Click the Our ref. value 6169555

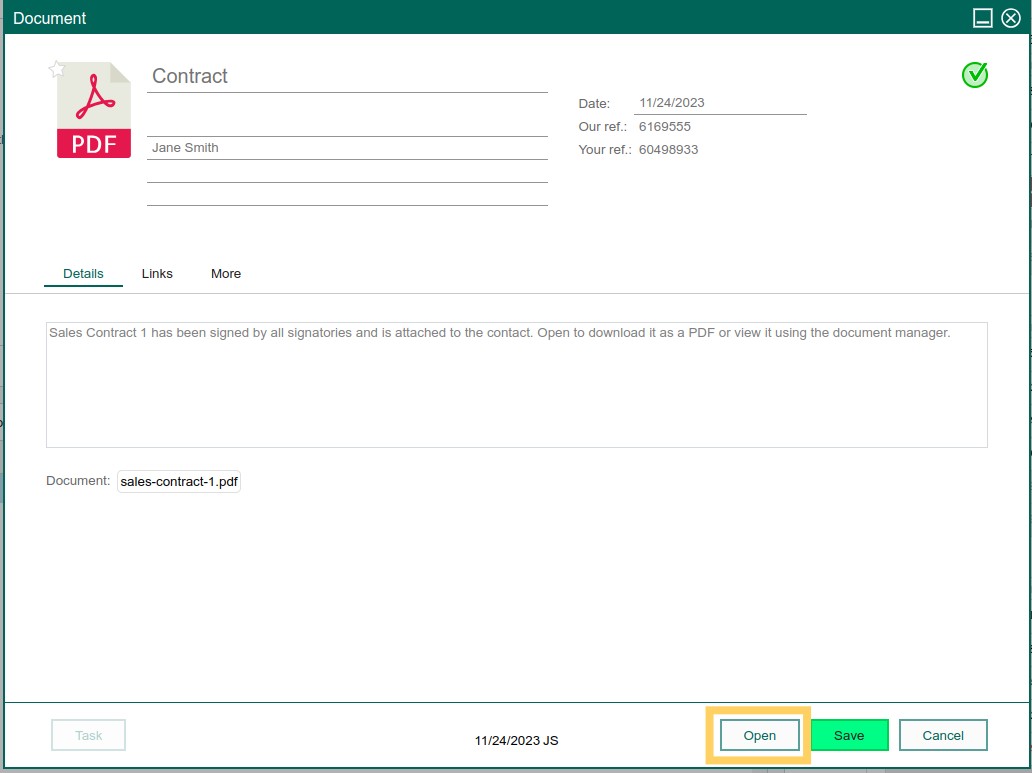coord(664,127)
